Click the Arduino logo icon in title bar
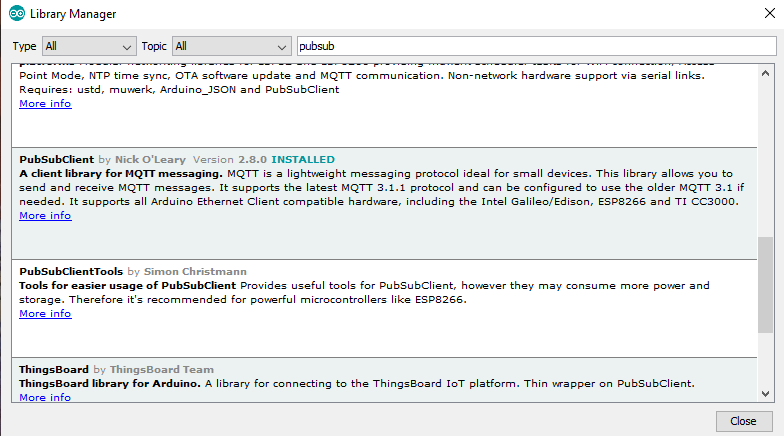This screenshot has height=436, width=784. pos(16,14)
